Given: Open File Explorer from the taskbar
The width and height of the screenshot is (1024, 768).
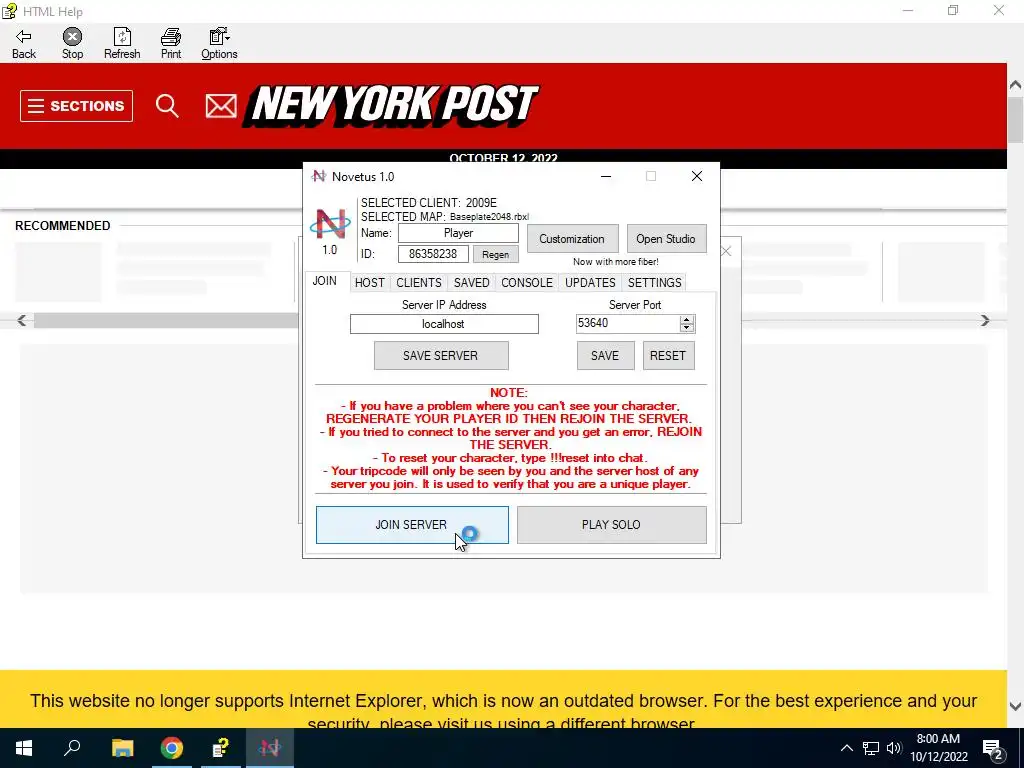Looking at the screenshot, I should (122, 748).
